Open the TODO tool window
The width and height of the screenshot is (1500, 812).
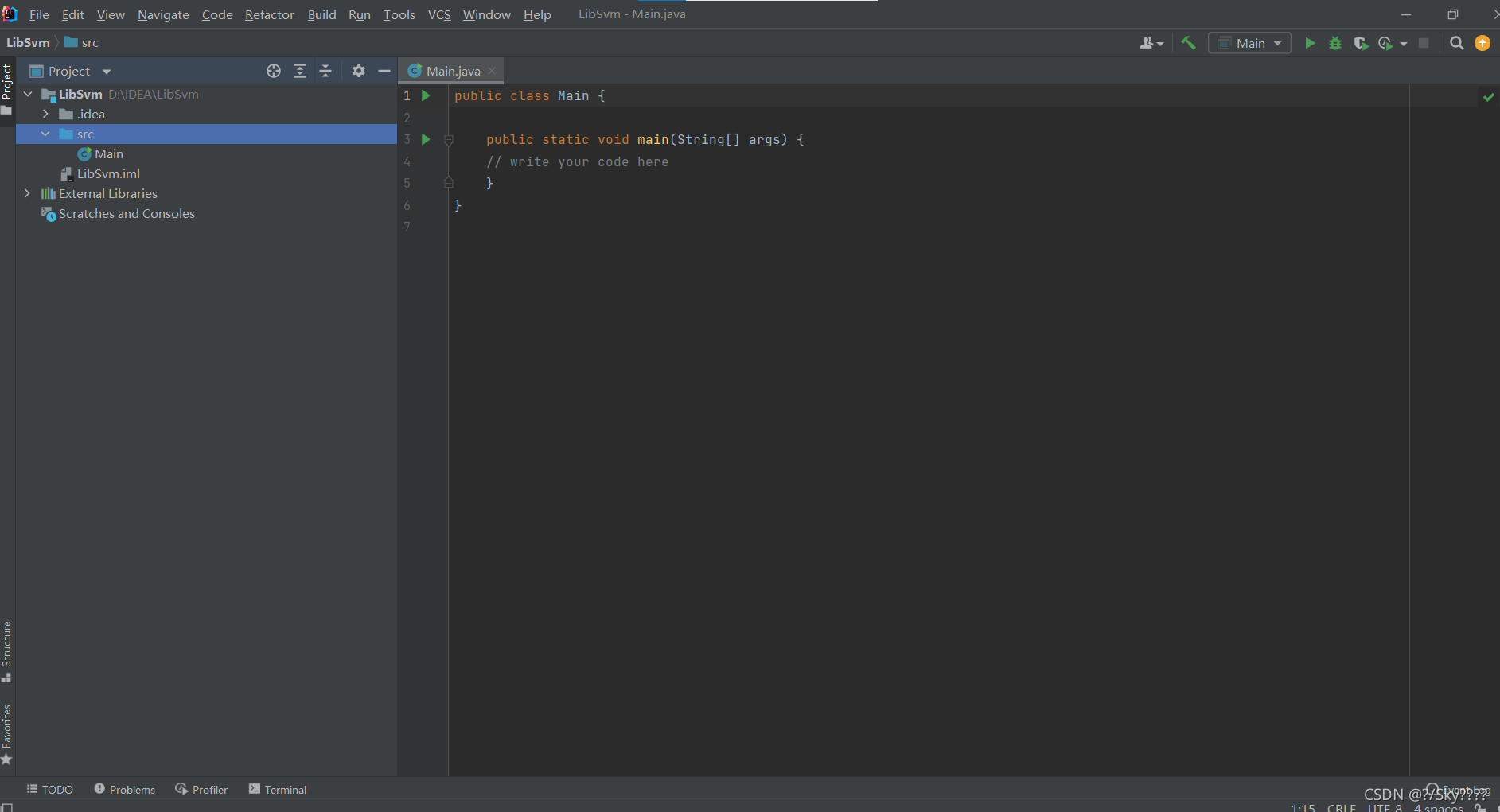tap(50, 789)
